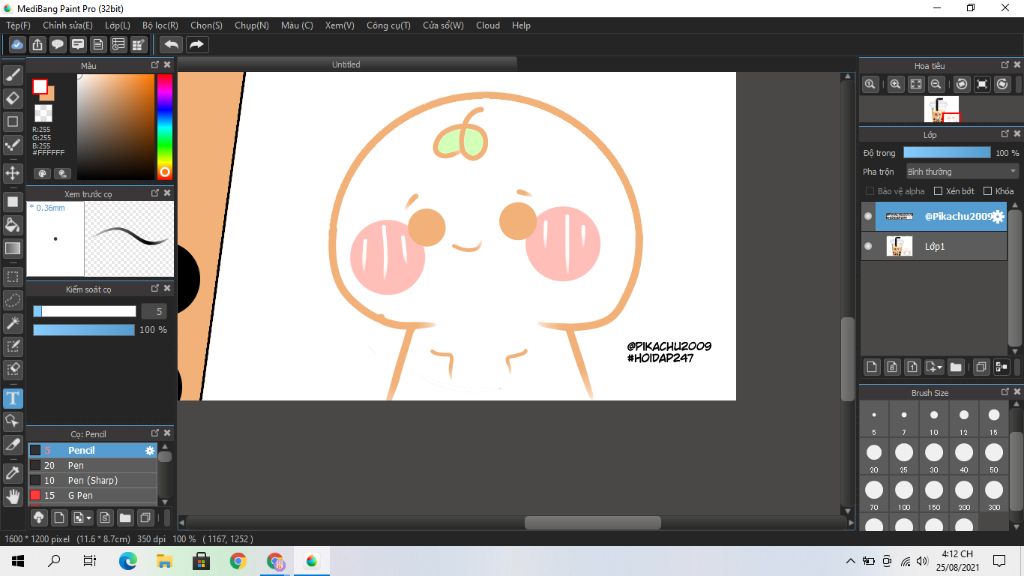1024x576 pixels.
Task: Select the Select Eraser tool
Action: tap(12, 369)
